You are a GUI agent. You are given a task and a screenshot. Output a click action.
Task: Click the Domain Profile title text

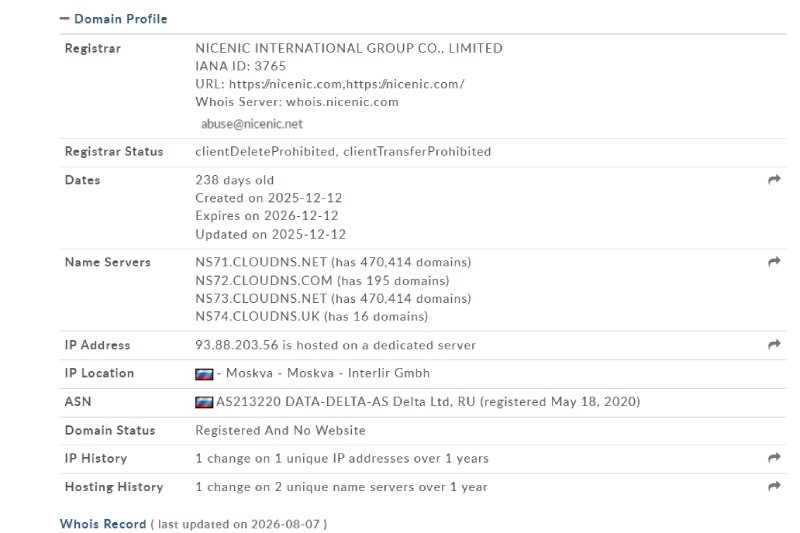click(x=121, y=19)
